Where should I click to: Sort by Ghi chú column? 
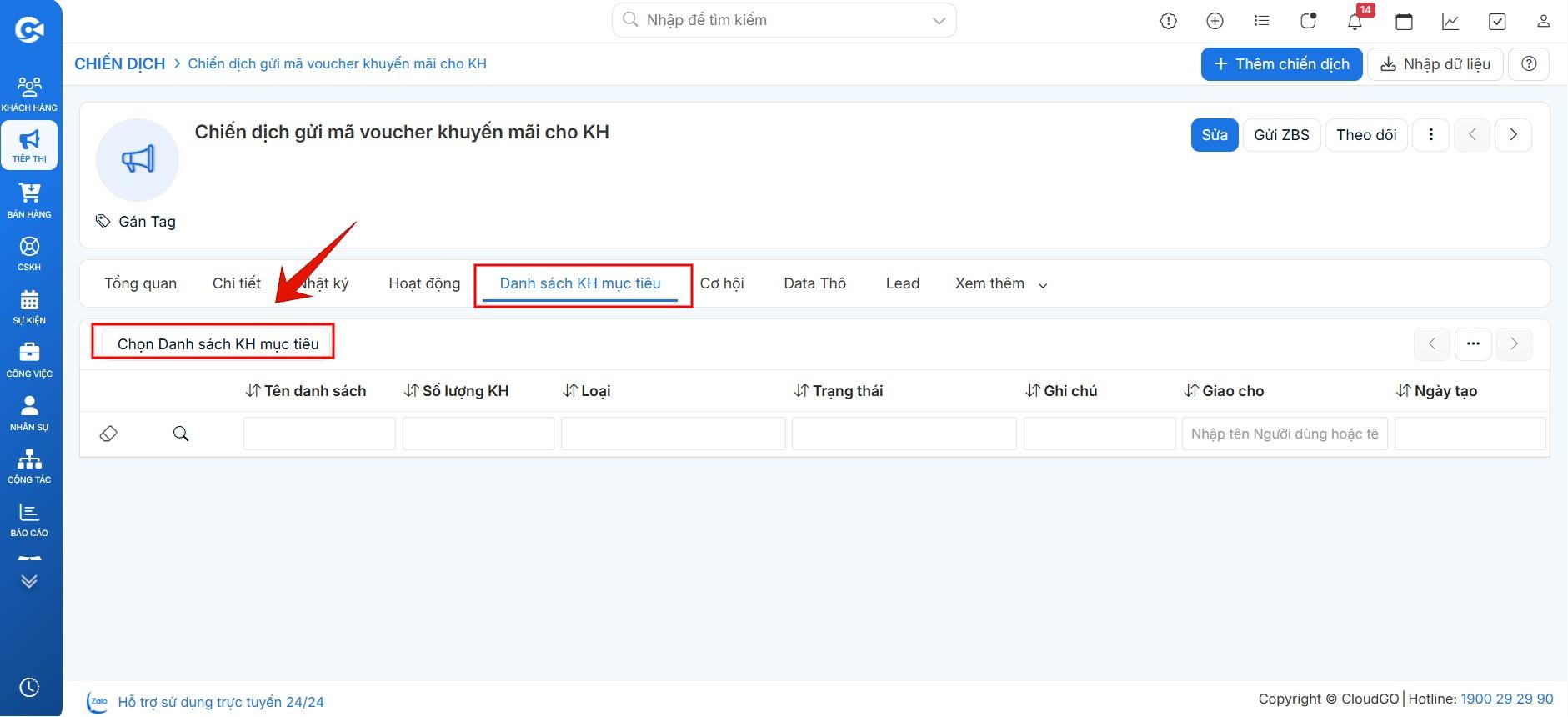1061,391
